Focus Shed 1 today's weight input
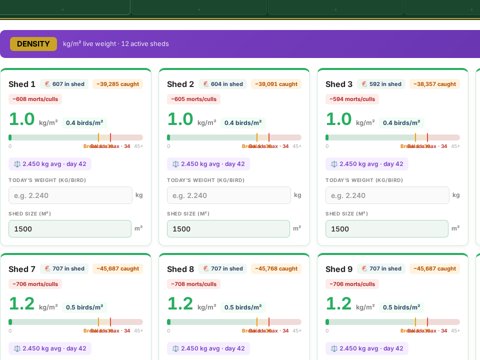This screenshot has height=360, width=480. click(70, 195)
